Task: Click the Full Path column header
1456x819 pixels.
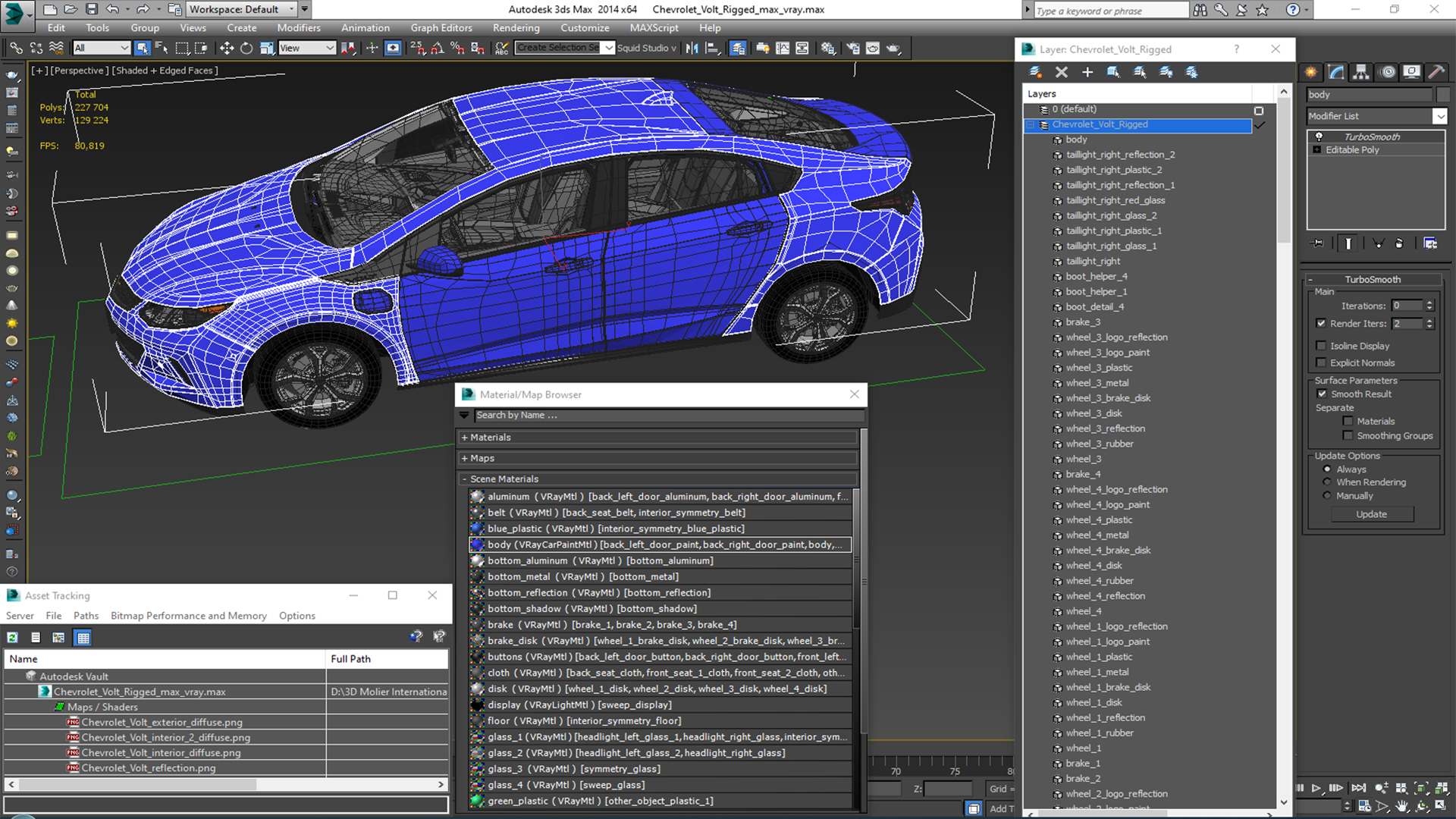Action: coord(388,659)
